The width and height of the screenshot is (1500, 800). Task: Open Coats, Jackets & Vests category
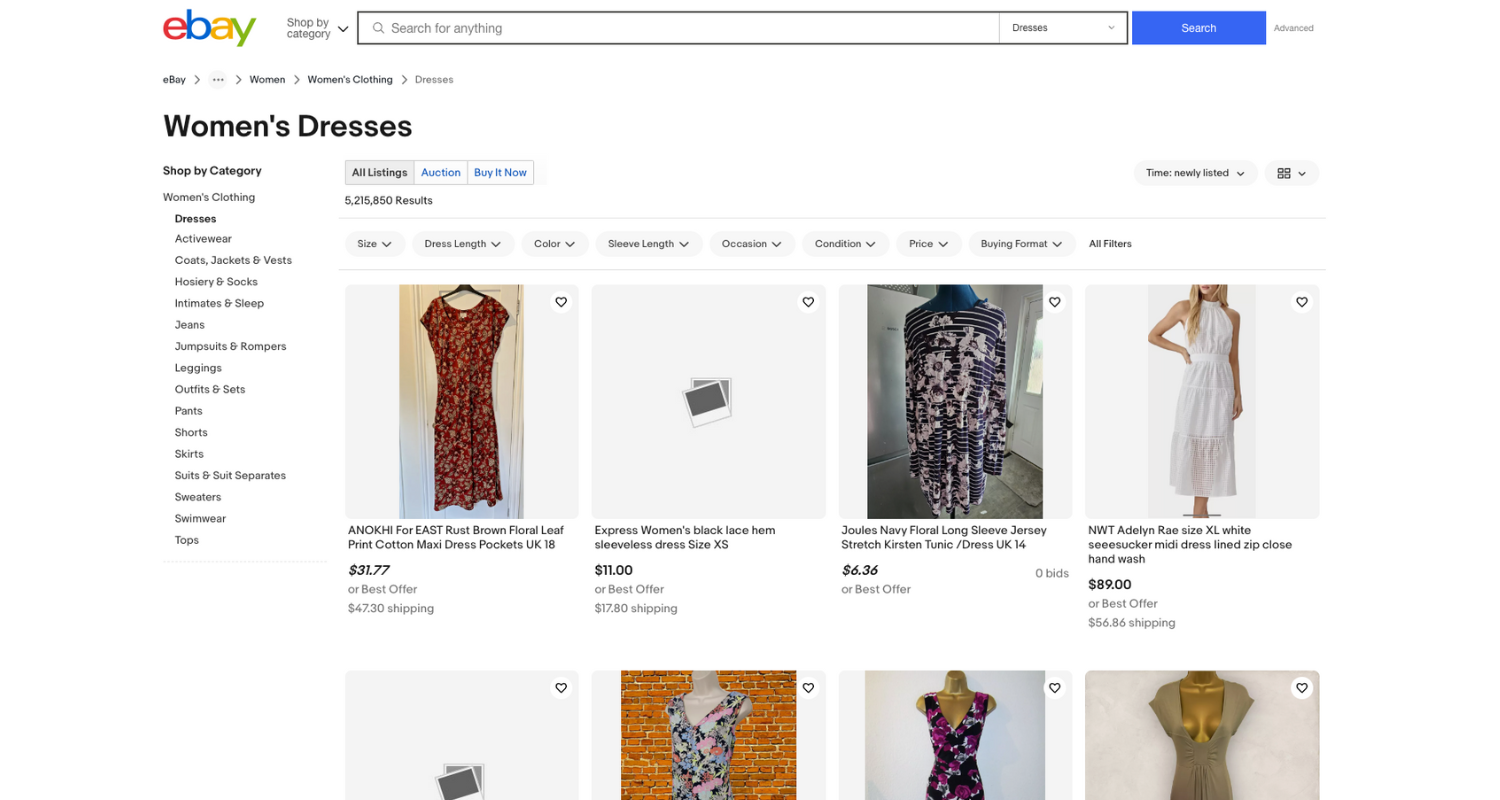pyautogui.click(x=233, y=260)
